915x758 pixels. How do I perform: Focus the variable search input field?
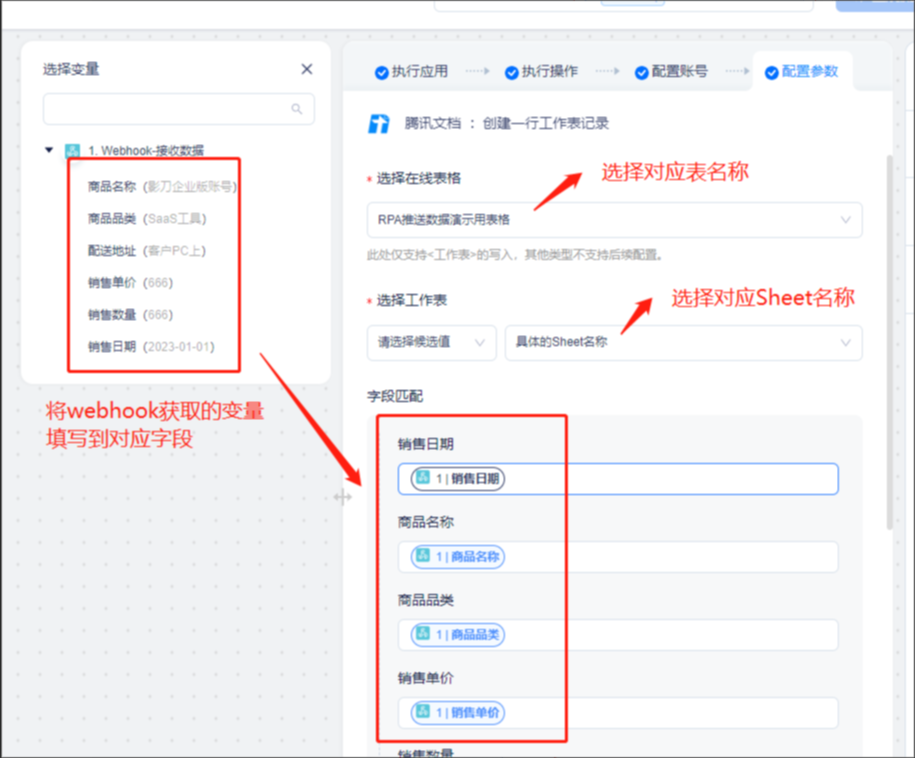(x=179, y=109)
